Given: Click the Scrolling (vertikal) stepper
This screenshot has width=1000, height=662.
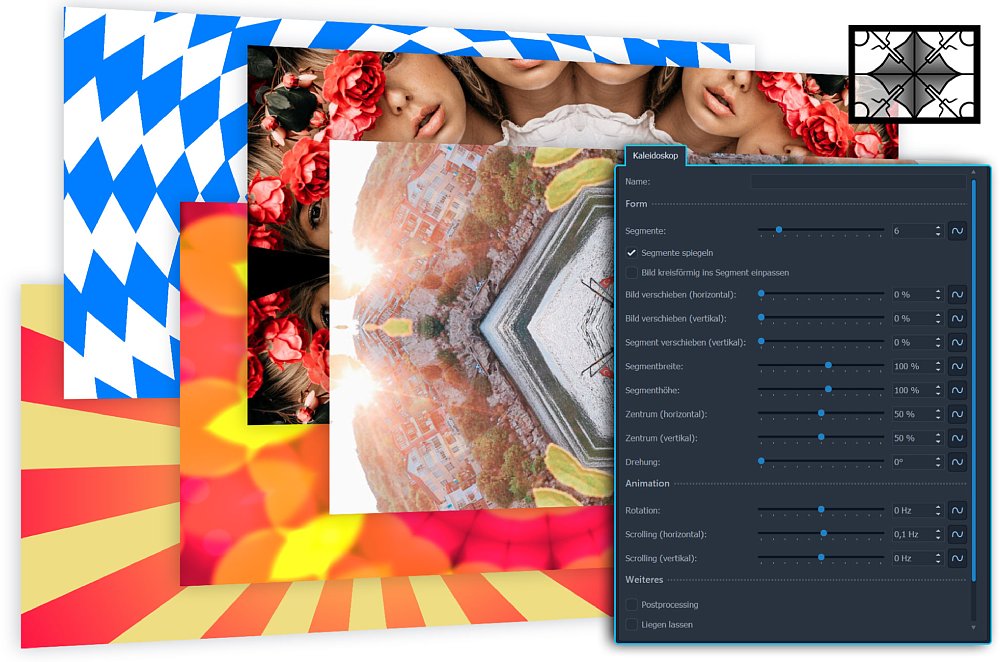Looking at the screenshot, I should tap(938, 558).
